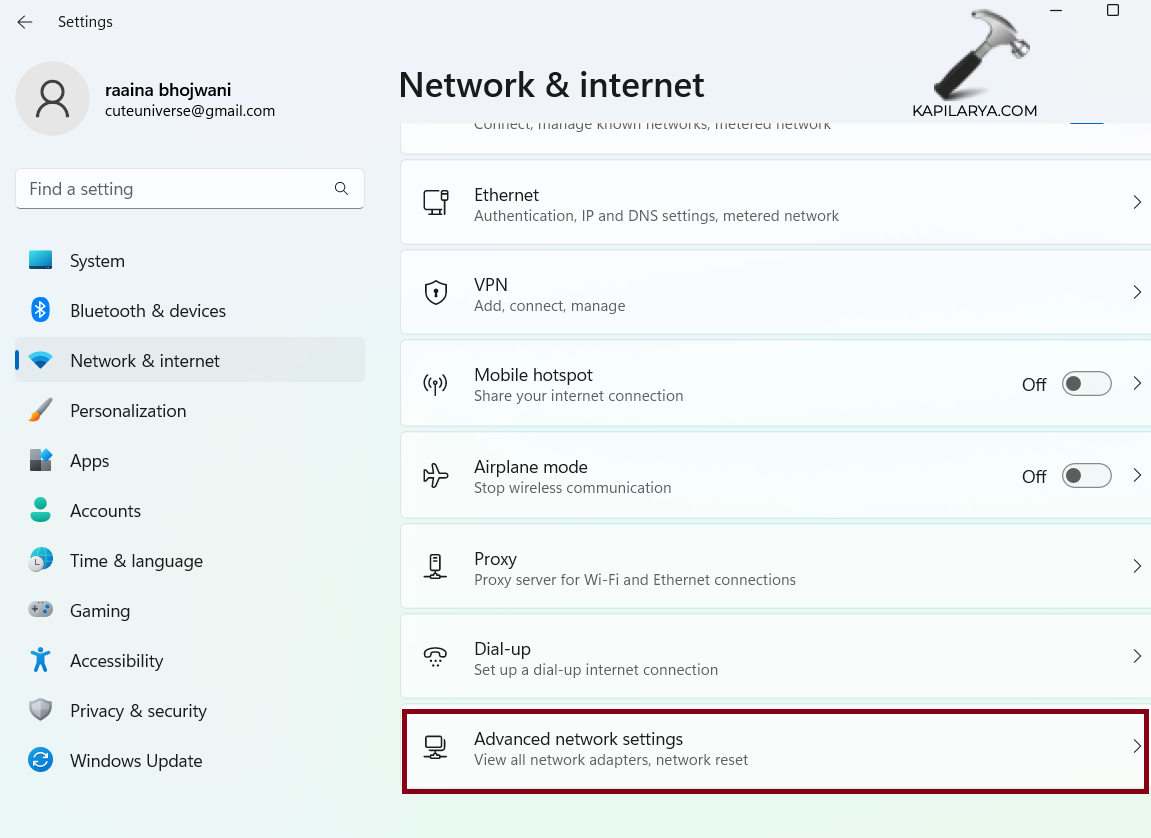
Task: Click the back arrow in Settings header
Action: tap(25, 22)
